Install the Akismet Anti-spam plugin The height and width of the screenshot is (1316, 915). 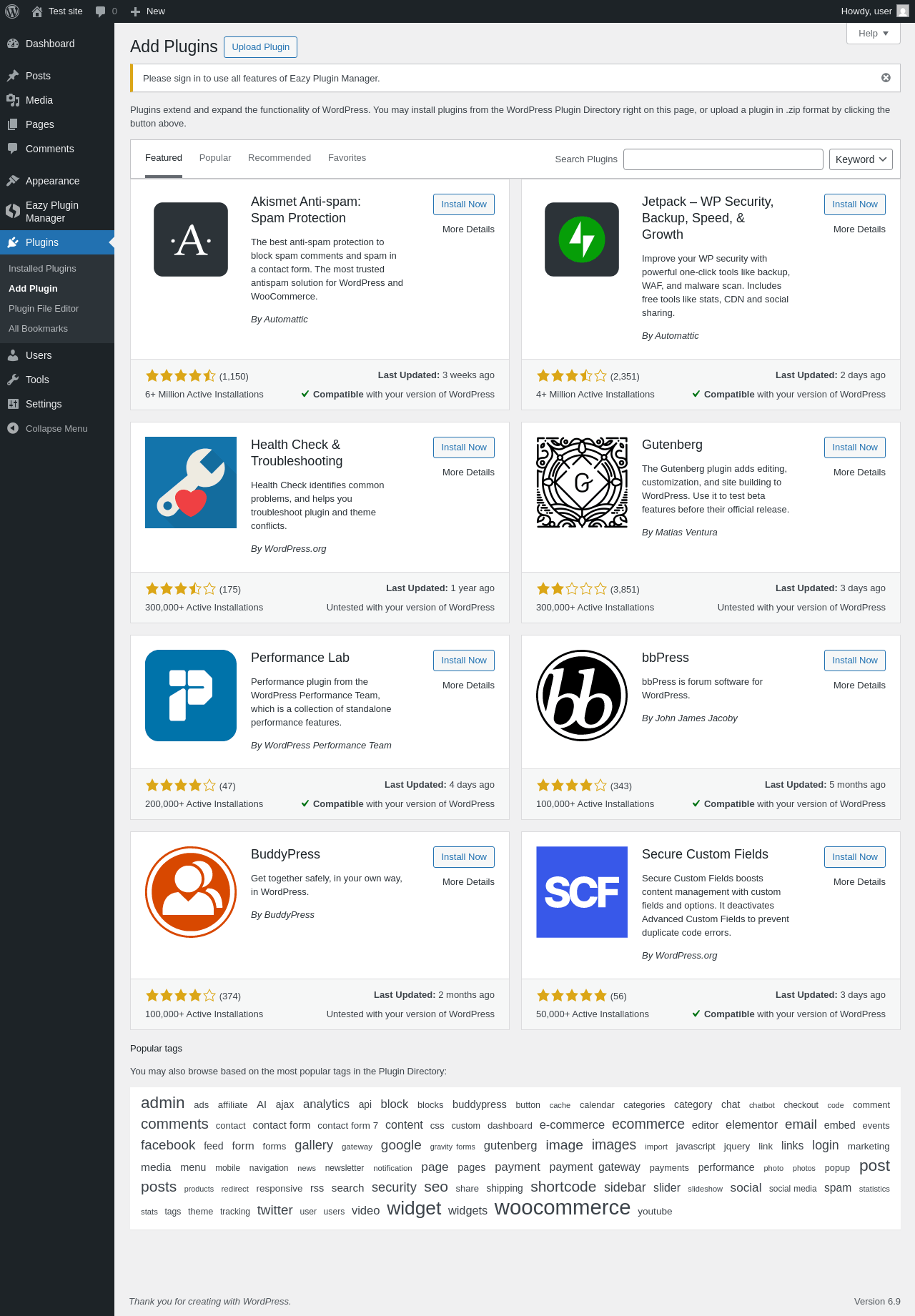(464, 204)
